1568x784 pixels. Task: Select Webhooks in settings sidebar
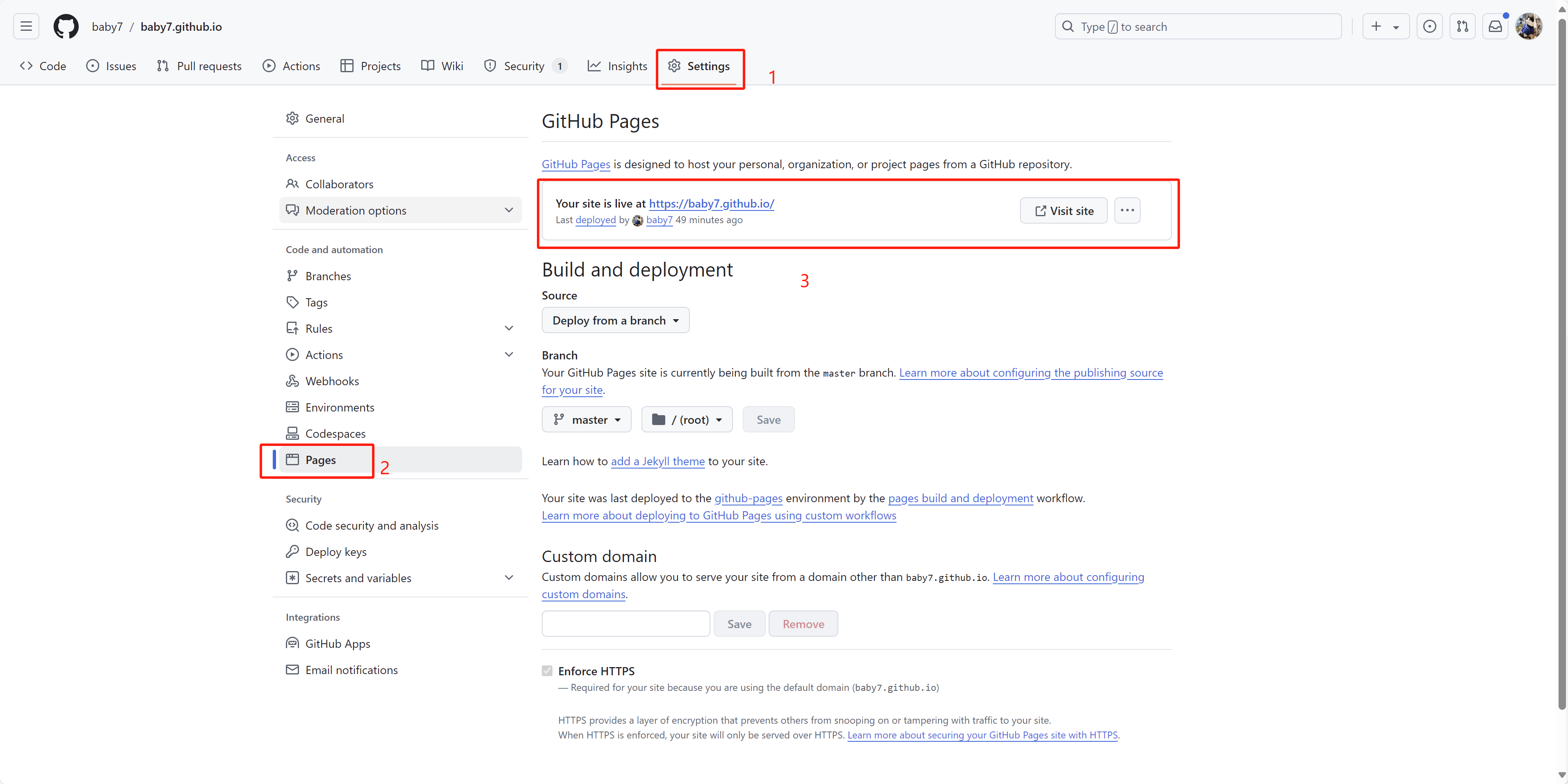pos(332,381)
